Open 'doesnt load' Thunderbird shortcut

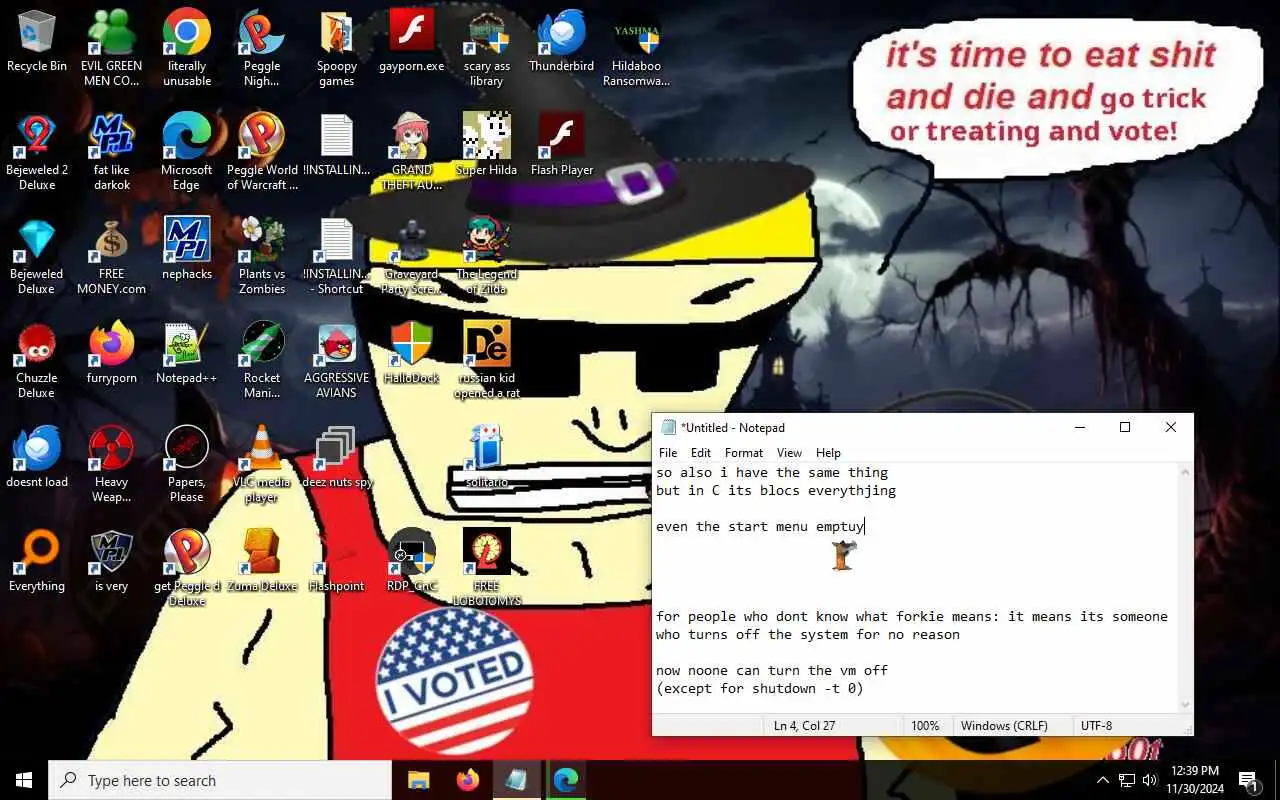(x=37, y=458)
